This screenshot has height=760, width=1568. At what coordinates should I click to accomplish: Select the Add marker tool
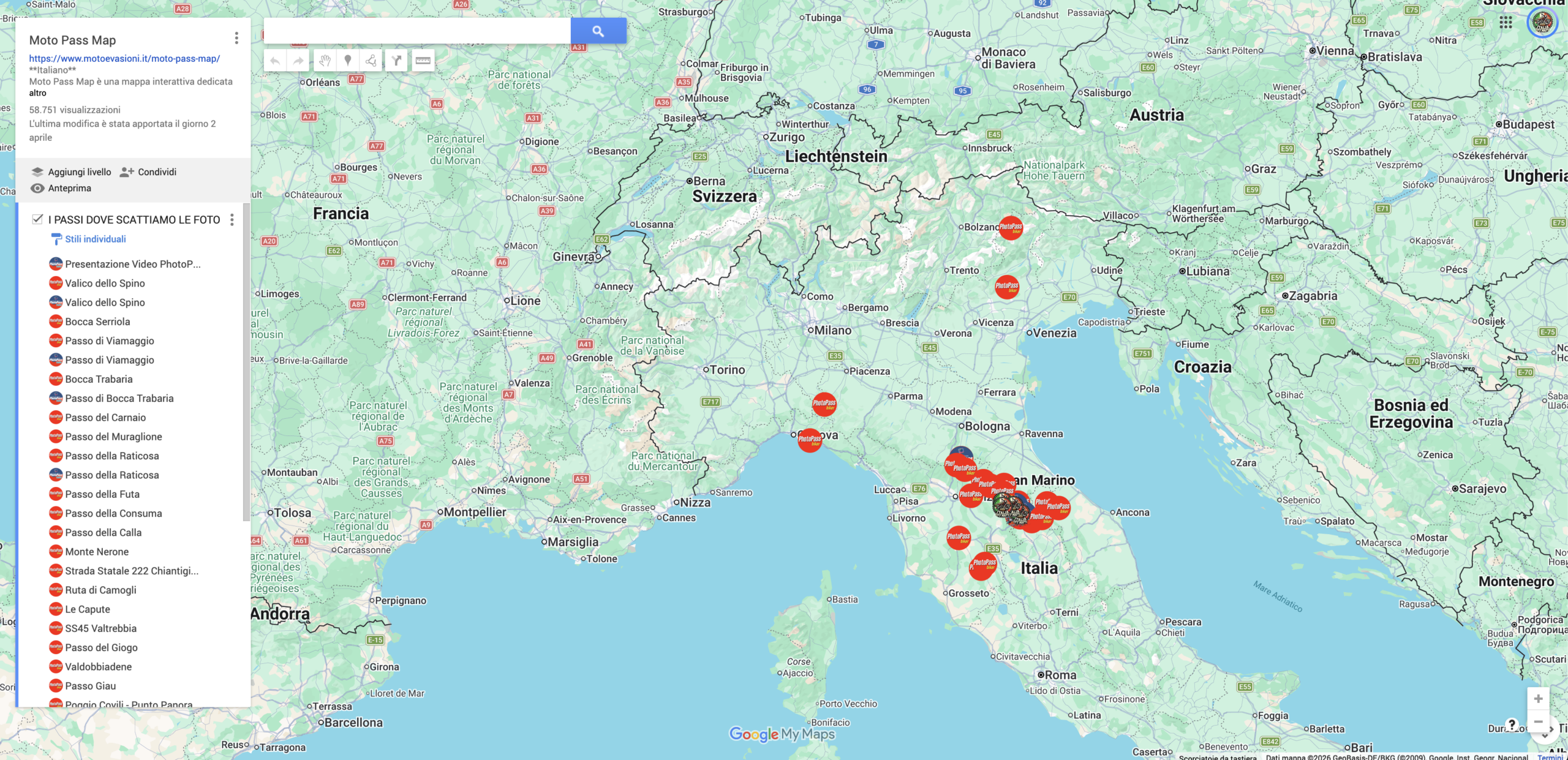coord(348,61)
